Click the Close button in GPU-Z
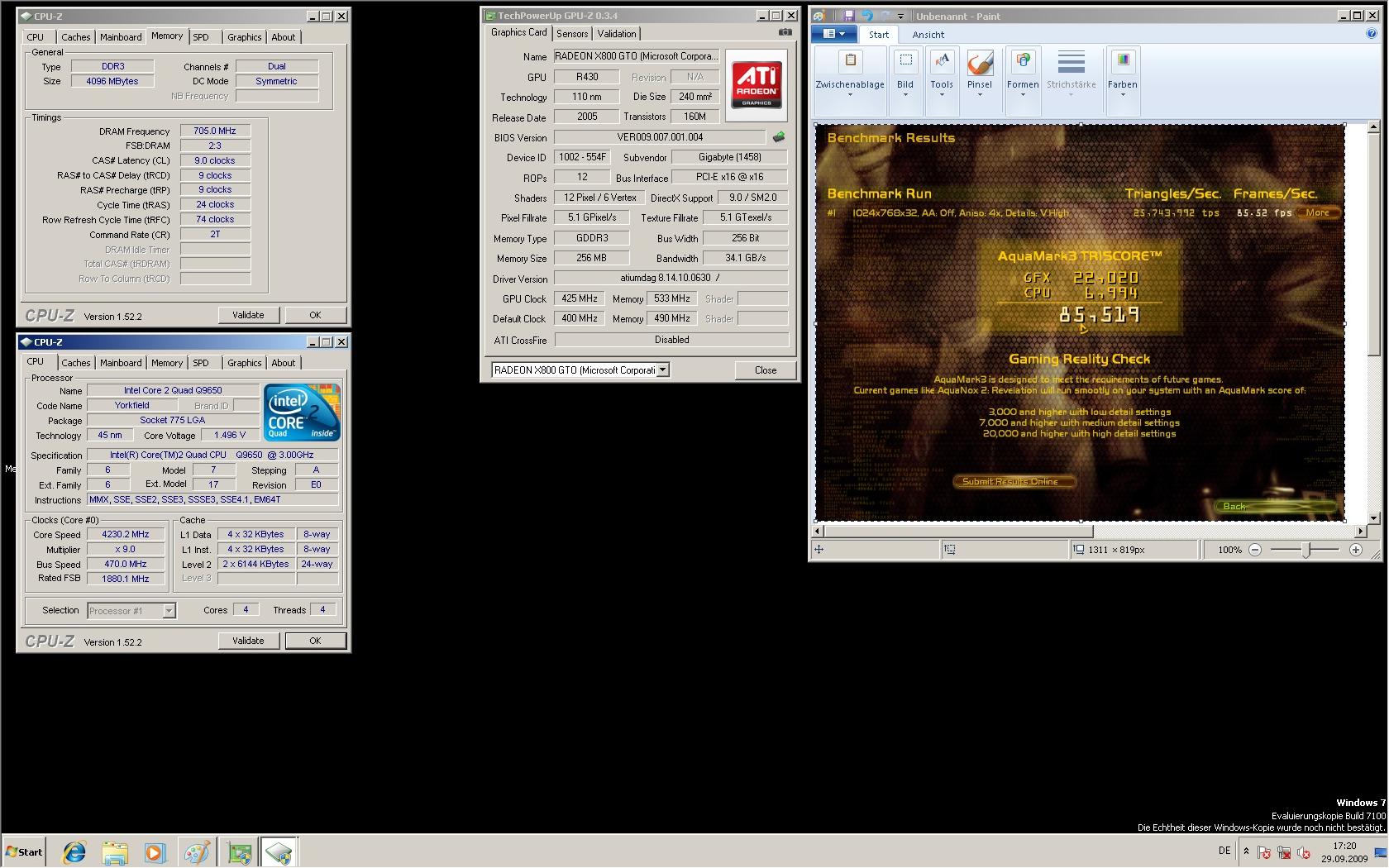This screenshot has width=1389, height=868. pos(765,370)
